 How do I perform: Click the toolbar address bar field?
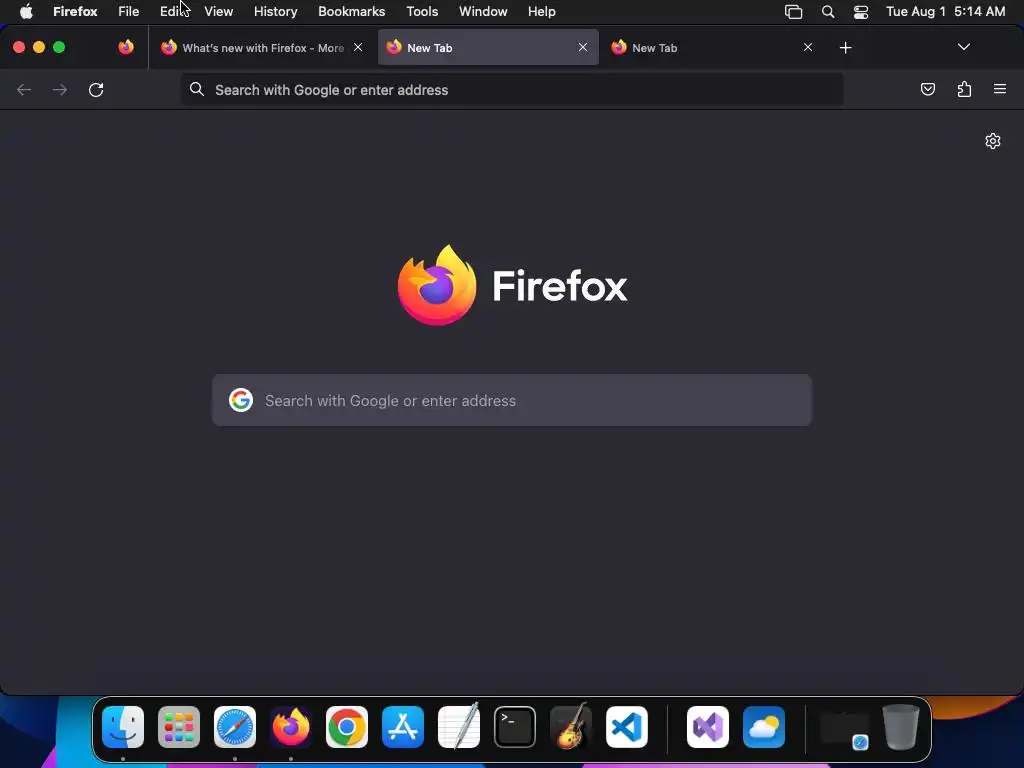click(x=512, y=89)
